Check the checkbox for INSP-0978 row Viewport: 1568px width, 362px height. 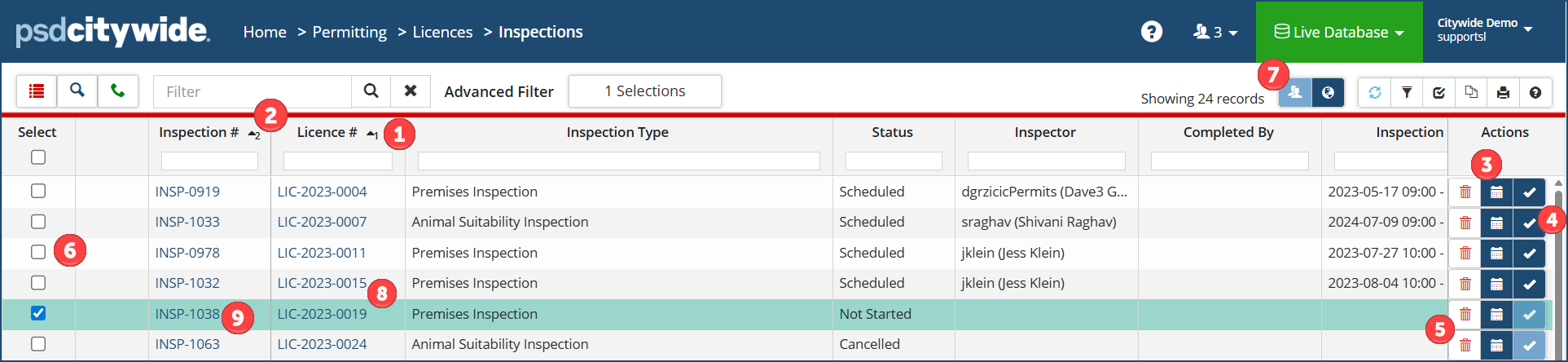[x=38, y=252]
